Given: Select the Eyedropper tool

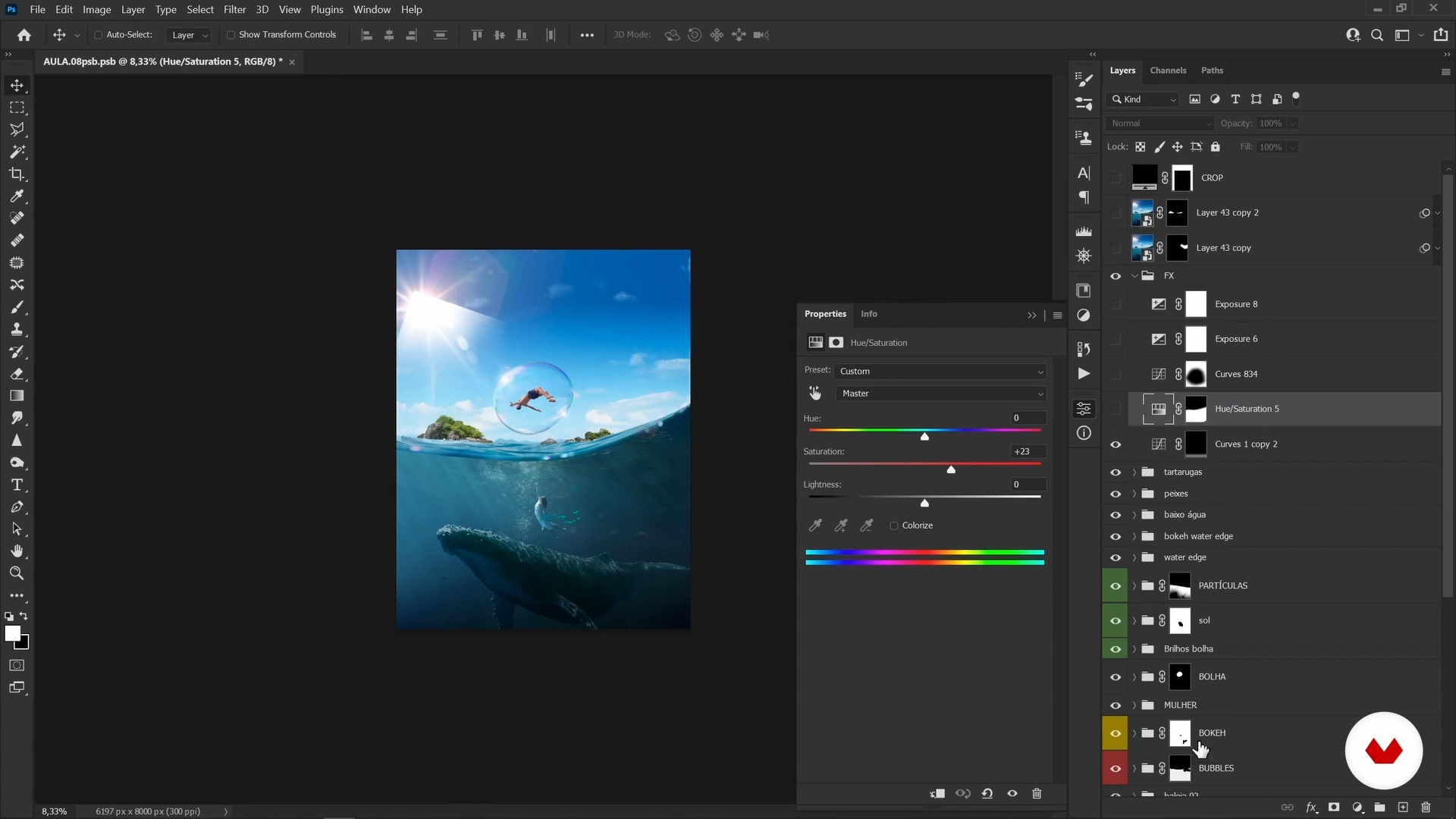Looking at the screenshot, I should point(17,196).
